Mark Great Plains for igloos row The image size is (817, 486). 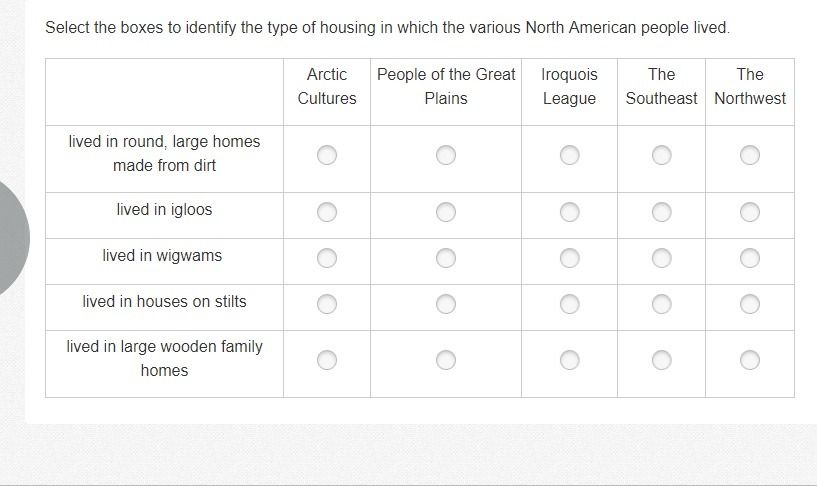point(445,212)
